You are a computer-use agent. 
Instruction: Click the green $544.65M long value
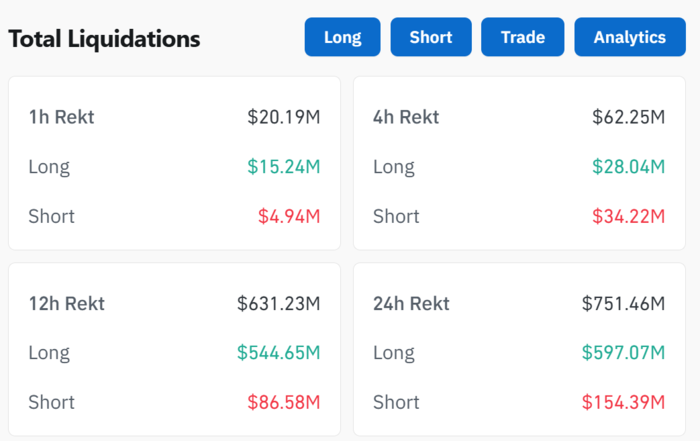click(x=278, y=352)
